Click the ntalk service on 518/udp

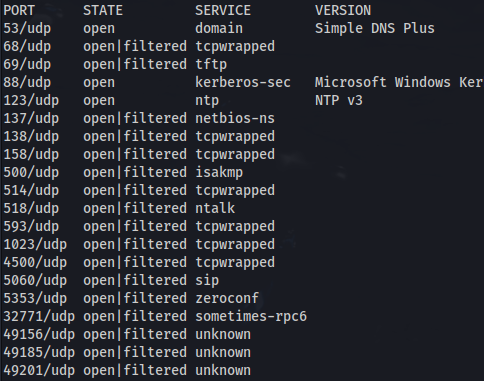point(215,208)
